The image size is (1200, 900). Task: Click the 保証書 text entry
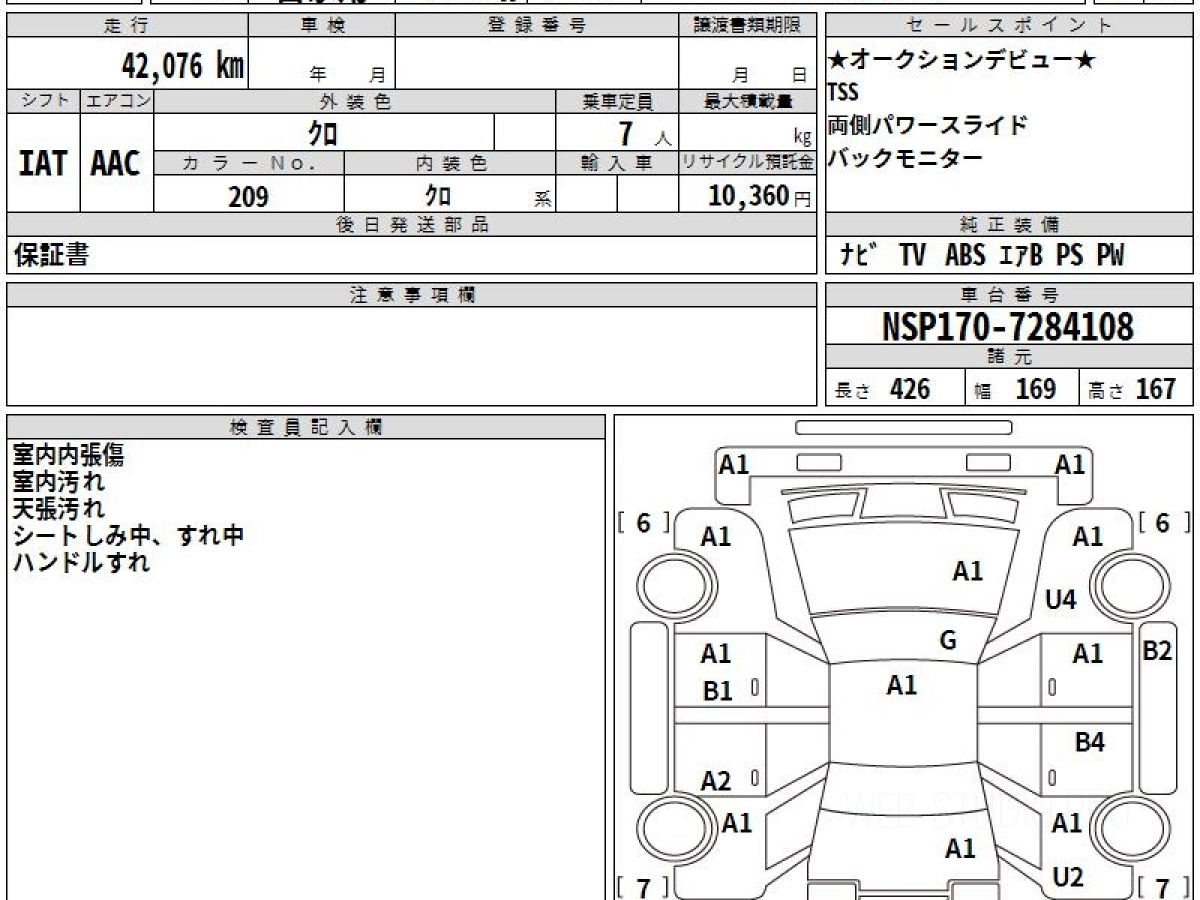point(51,255)
